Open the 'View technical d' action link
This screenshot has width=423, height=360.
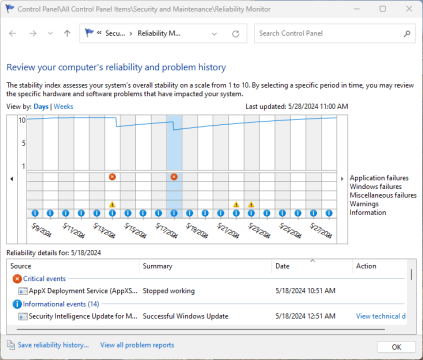(x=381, y=316)
